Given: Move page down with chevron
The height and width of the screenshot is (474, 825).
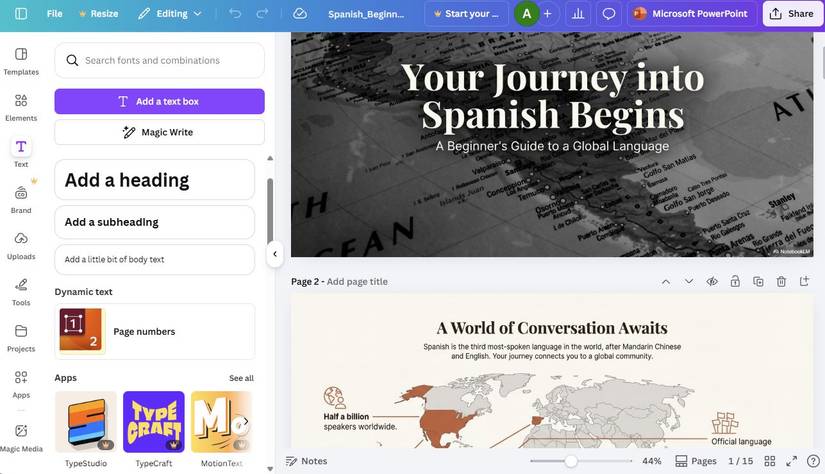Looking at the screenshot, I should (689, 282).
